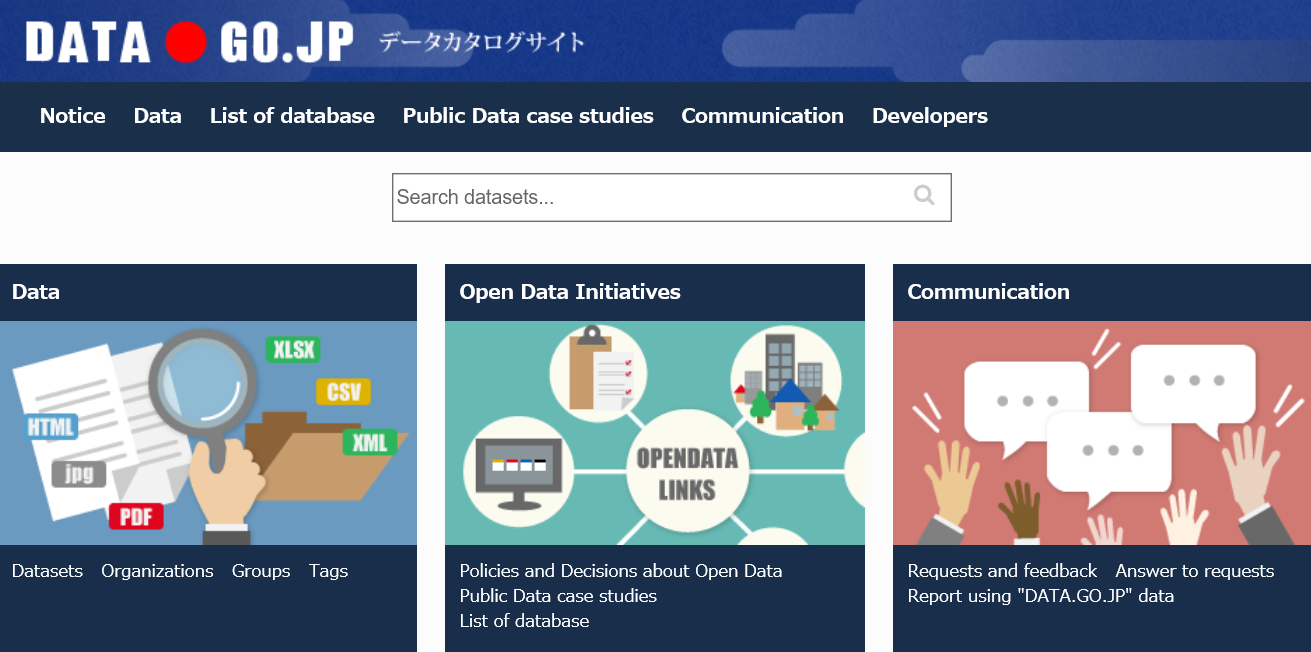Image resolution: width=1311 pixels, height=652 pixels.
Task: Click the Communication speech bubbles illustration
Action: (1102, 433)
